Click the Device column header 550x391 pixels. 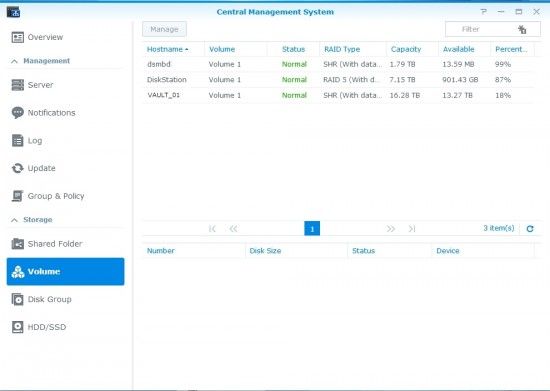(448, 251)
